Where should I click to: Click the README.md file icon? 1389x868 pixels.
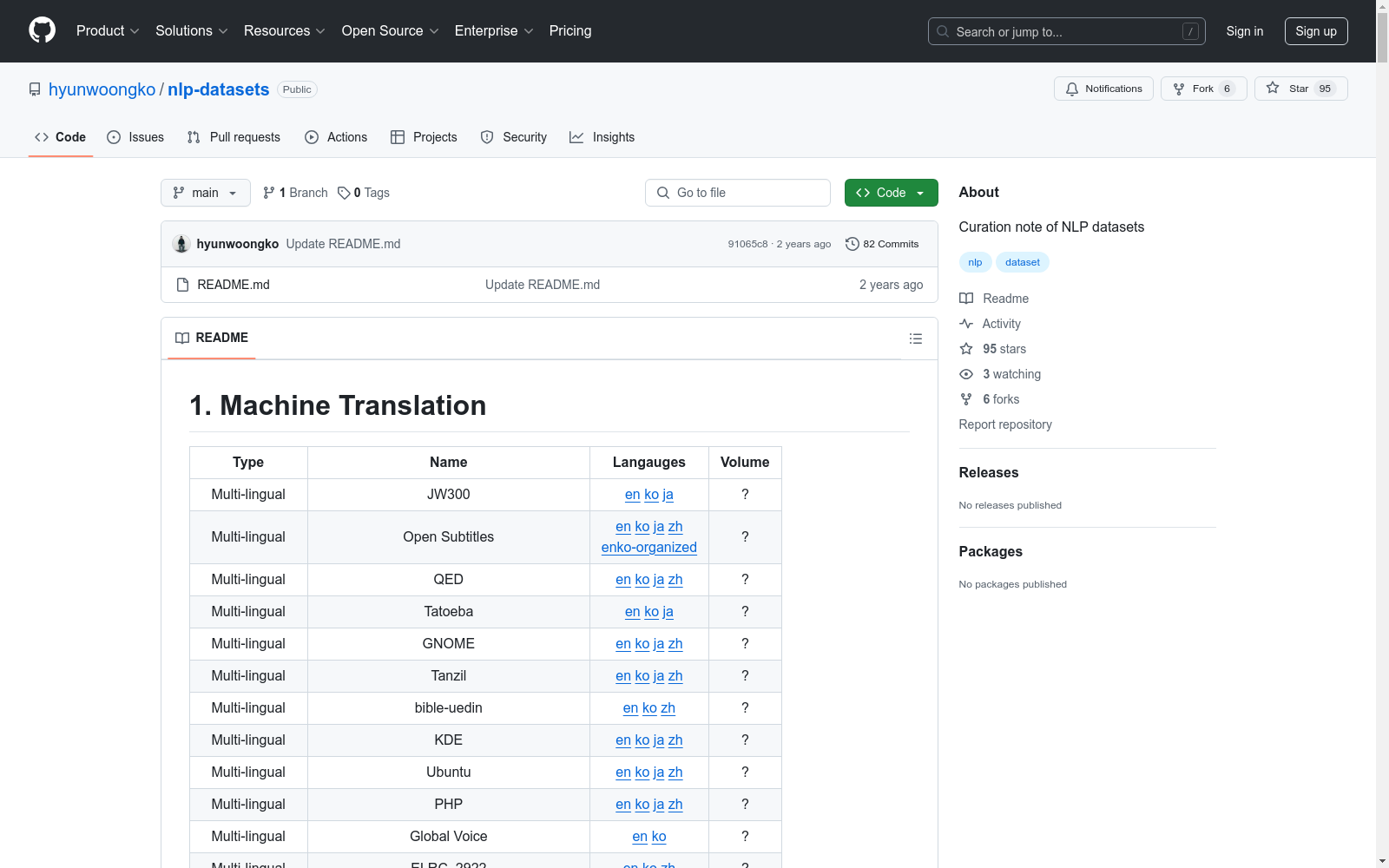(x=182, y=285)
